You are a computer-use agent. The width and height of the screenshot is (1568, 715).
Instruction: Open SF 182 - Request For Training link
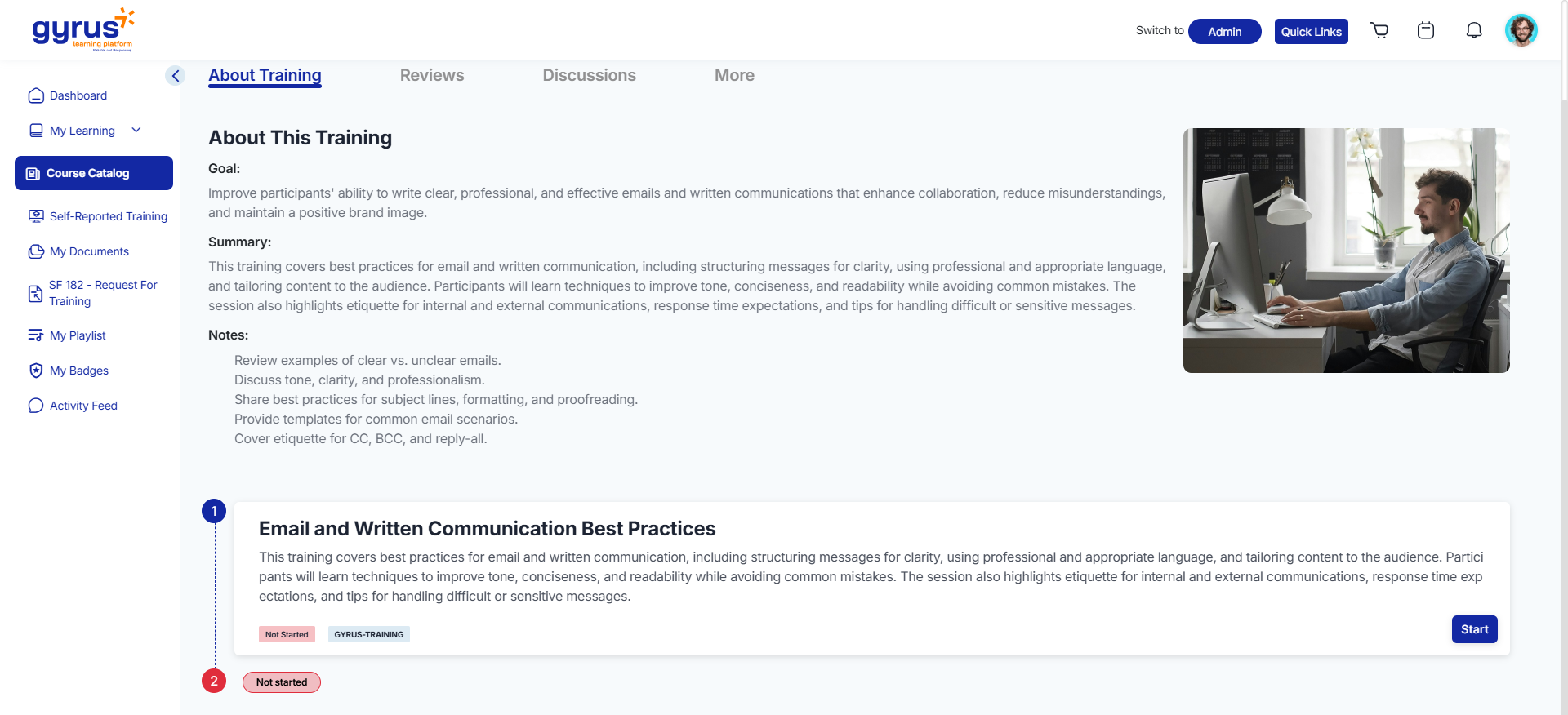point(102,293)
